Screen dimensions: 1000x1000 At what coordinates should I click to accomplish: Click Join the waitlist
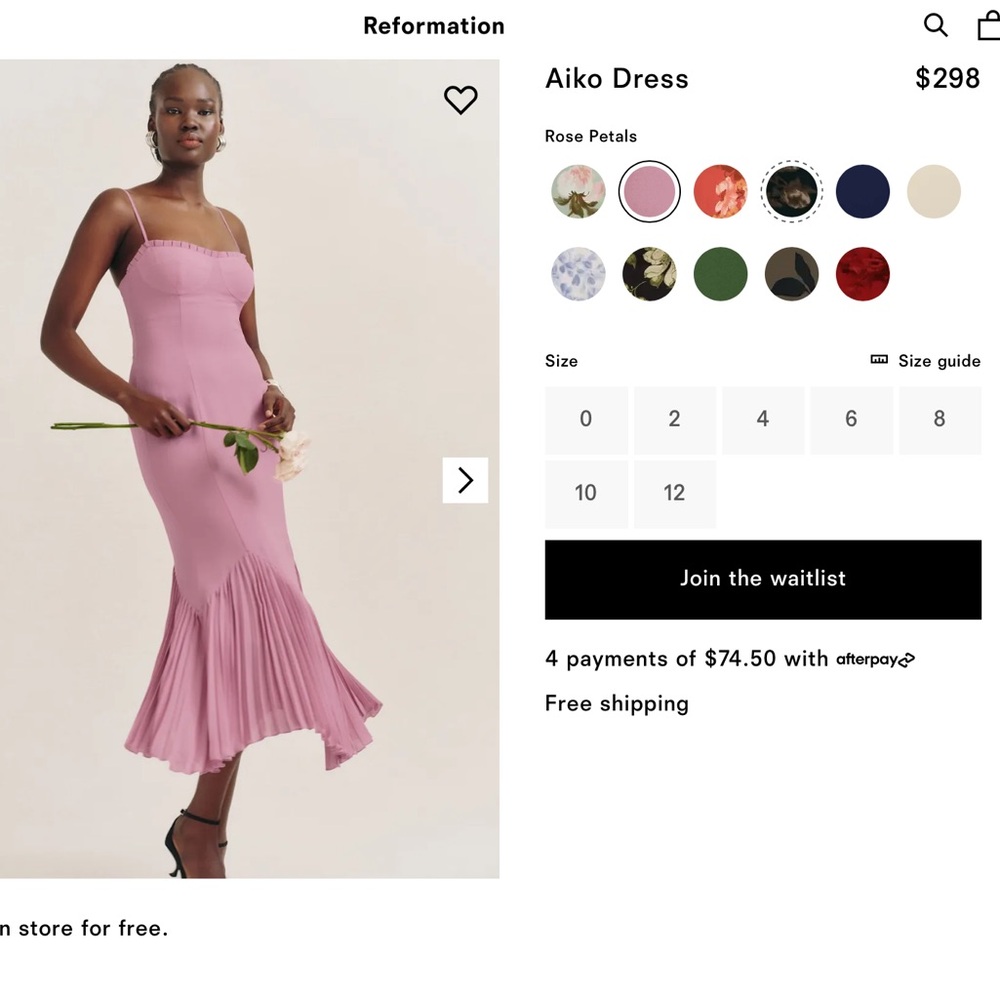pyautogui.click(x=763, y=578)
